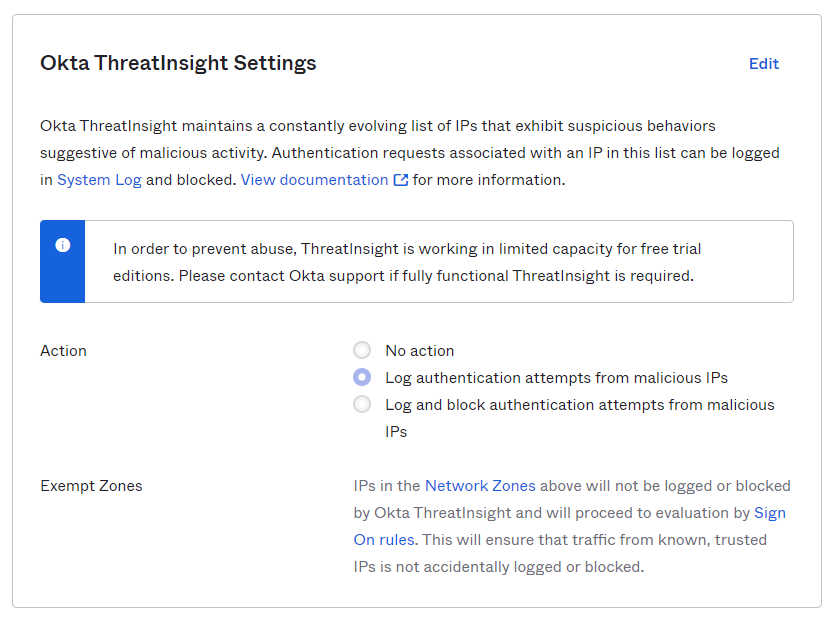Click Edit for ThreatInsight Settings
The width and height of the screenshot is (832, 624).
point(764,64)
